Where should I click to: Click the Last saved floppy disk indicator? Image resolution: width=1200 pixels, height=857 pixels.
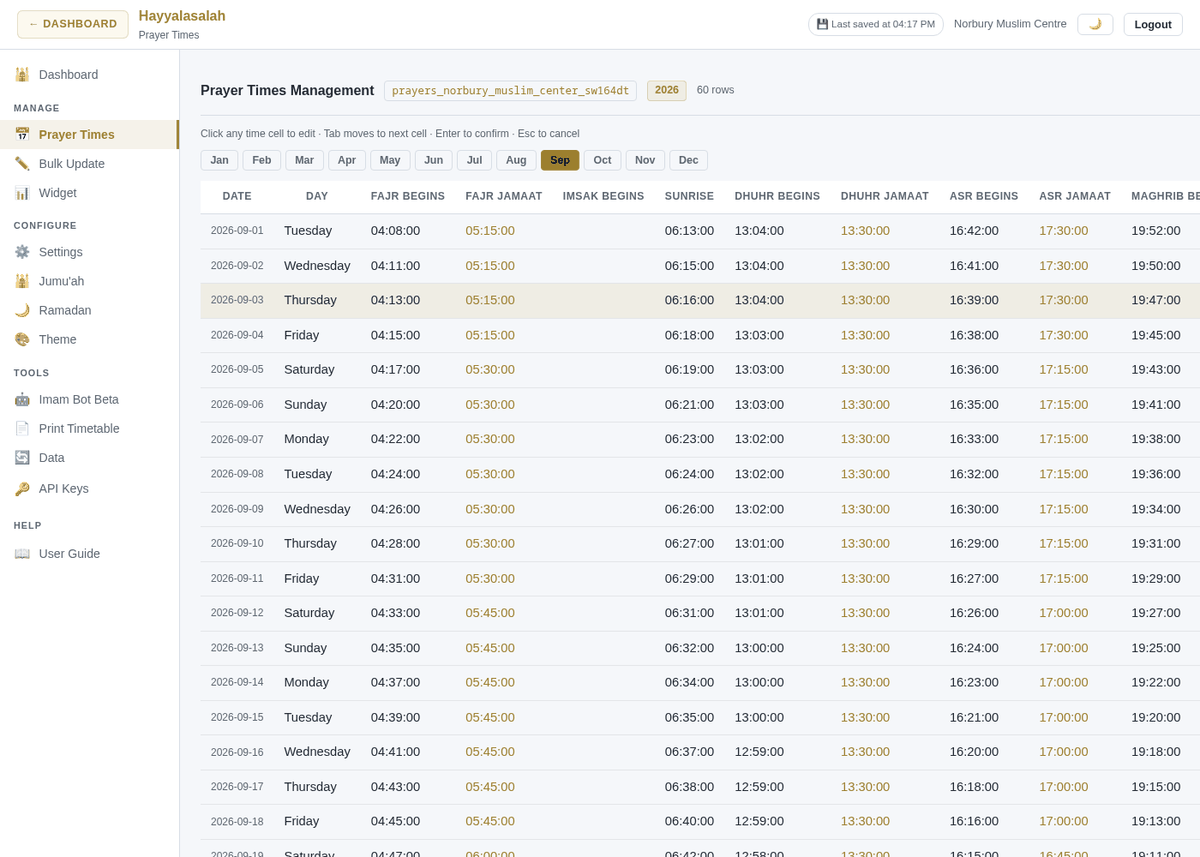pos(876,24)
